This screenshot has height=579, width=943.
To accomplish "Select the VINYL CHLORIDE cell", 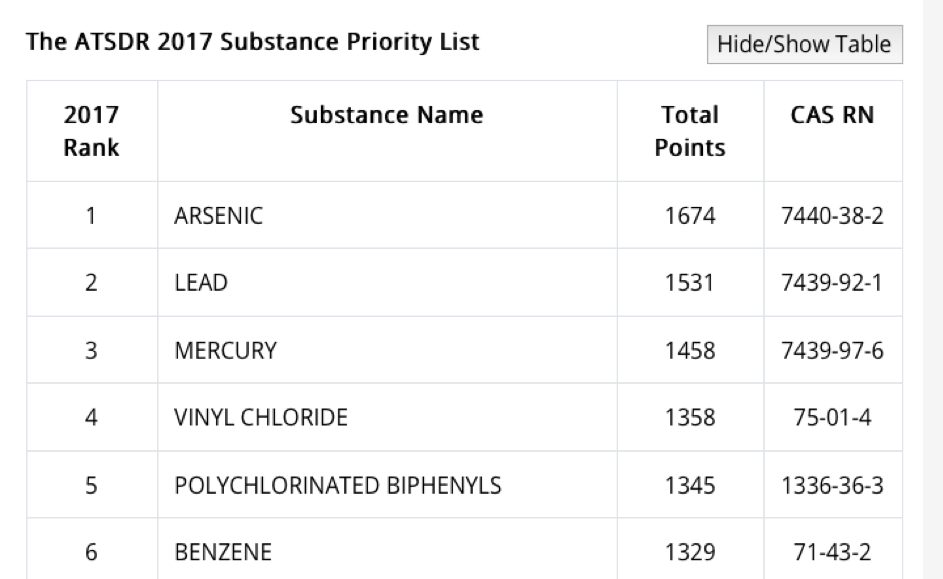I will (x=261, y=418).
